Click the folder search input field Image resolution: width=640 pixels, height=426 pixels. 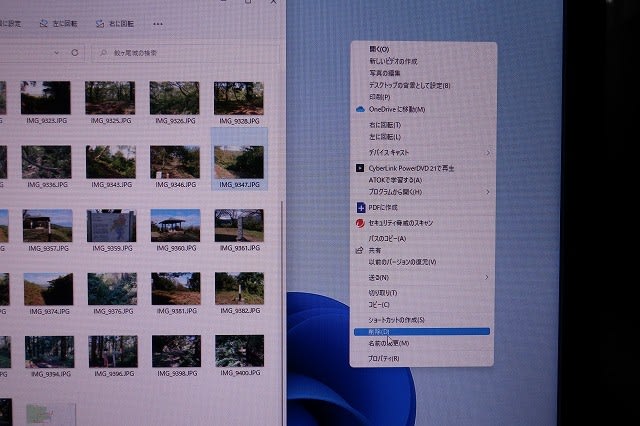coord(180,52)
